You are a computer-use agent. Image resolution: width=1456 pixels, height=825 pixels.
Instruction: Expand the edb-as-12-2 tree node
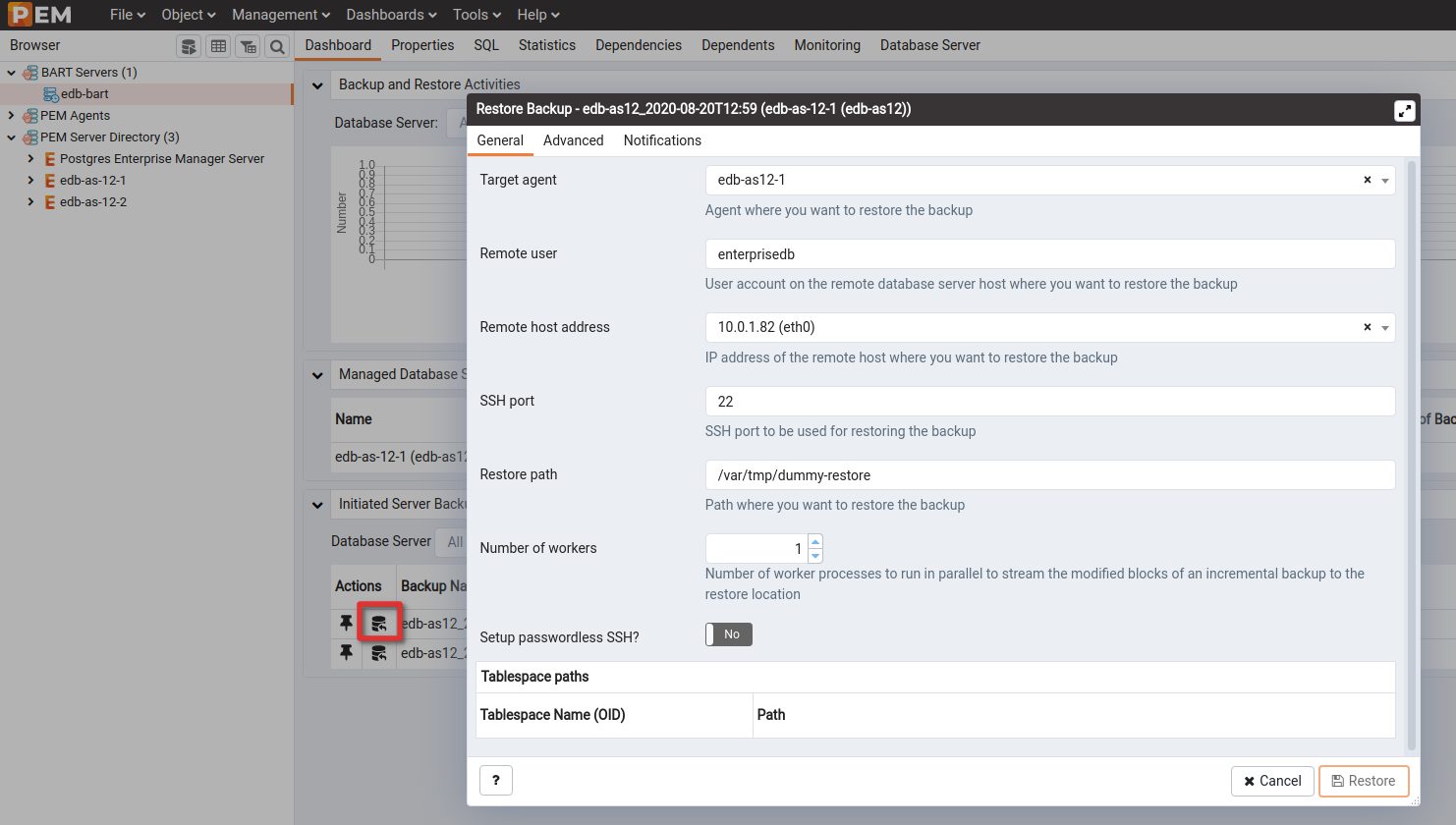click(30, 202)
